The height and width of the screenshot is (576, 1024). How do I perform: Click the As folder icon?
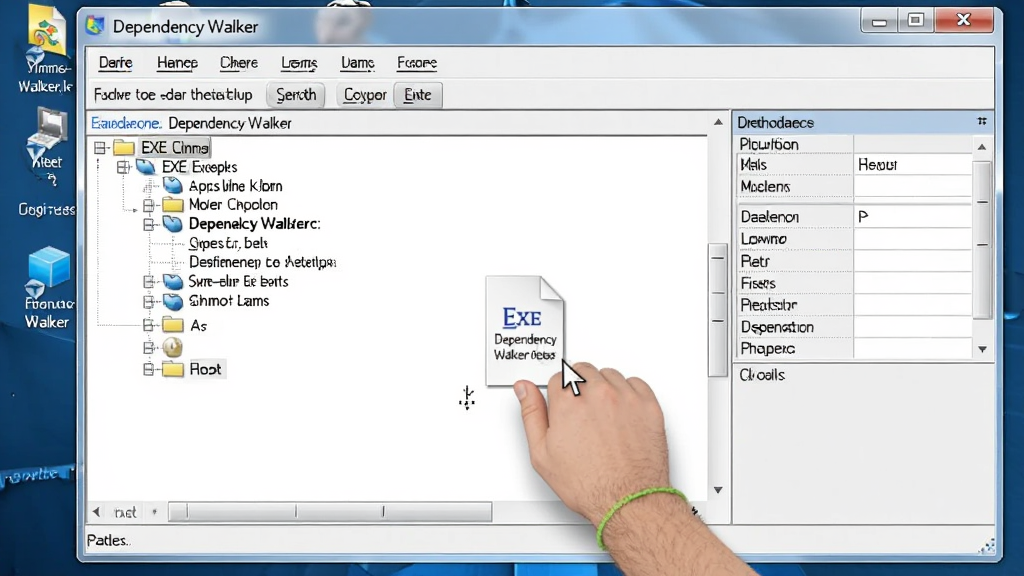pos(172,325)
